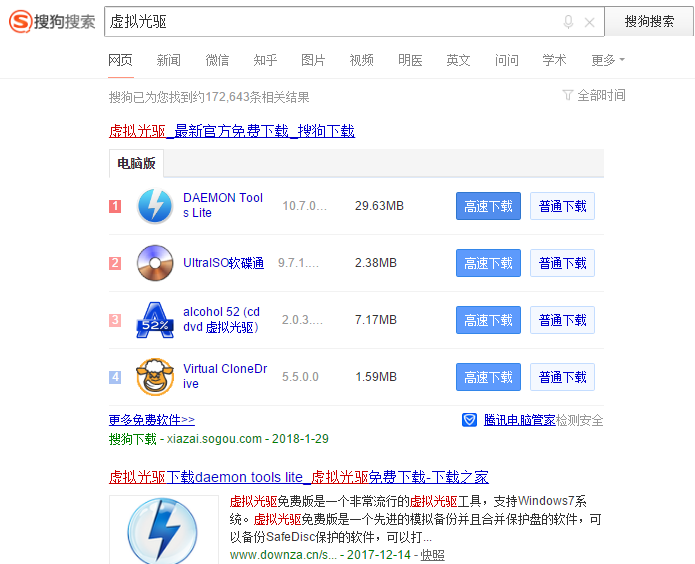The height and width of the screenshot is (564, 695).
Task: Click the UltraISO disc icon
Action: click(155, 263)
